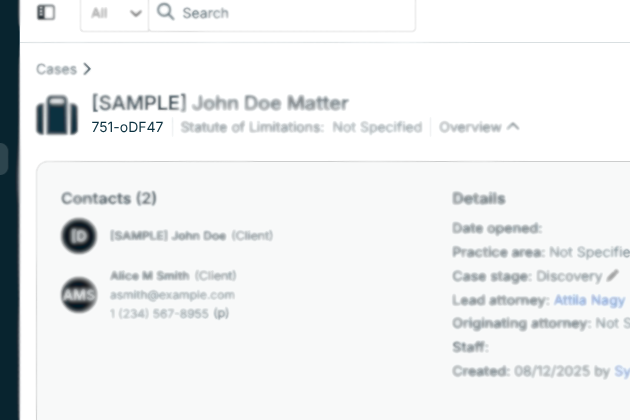
Task: Click the chevron next to Cases
Action: click(x=87, y=69)
